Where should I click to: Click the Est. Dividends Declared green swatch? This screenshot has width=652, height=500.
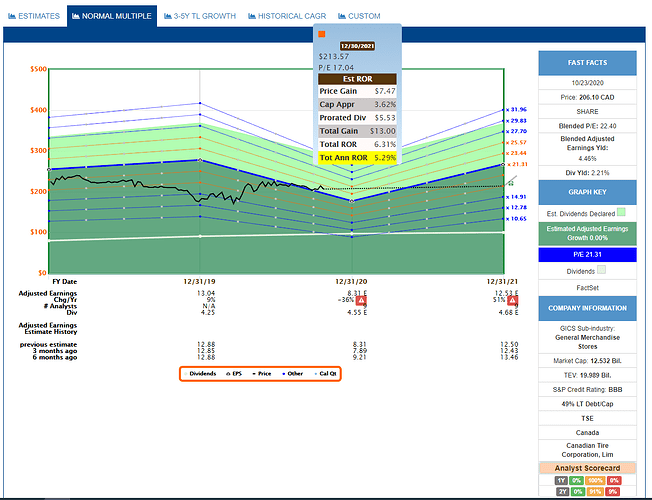coord(622,211)
